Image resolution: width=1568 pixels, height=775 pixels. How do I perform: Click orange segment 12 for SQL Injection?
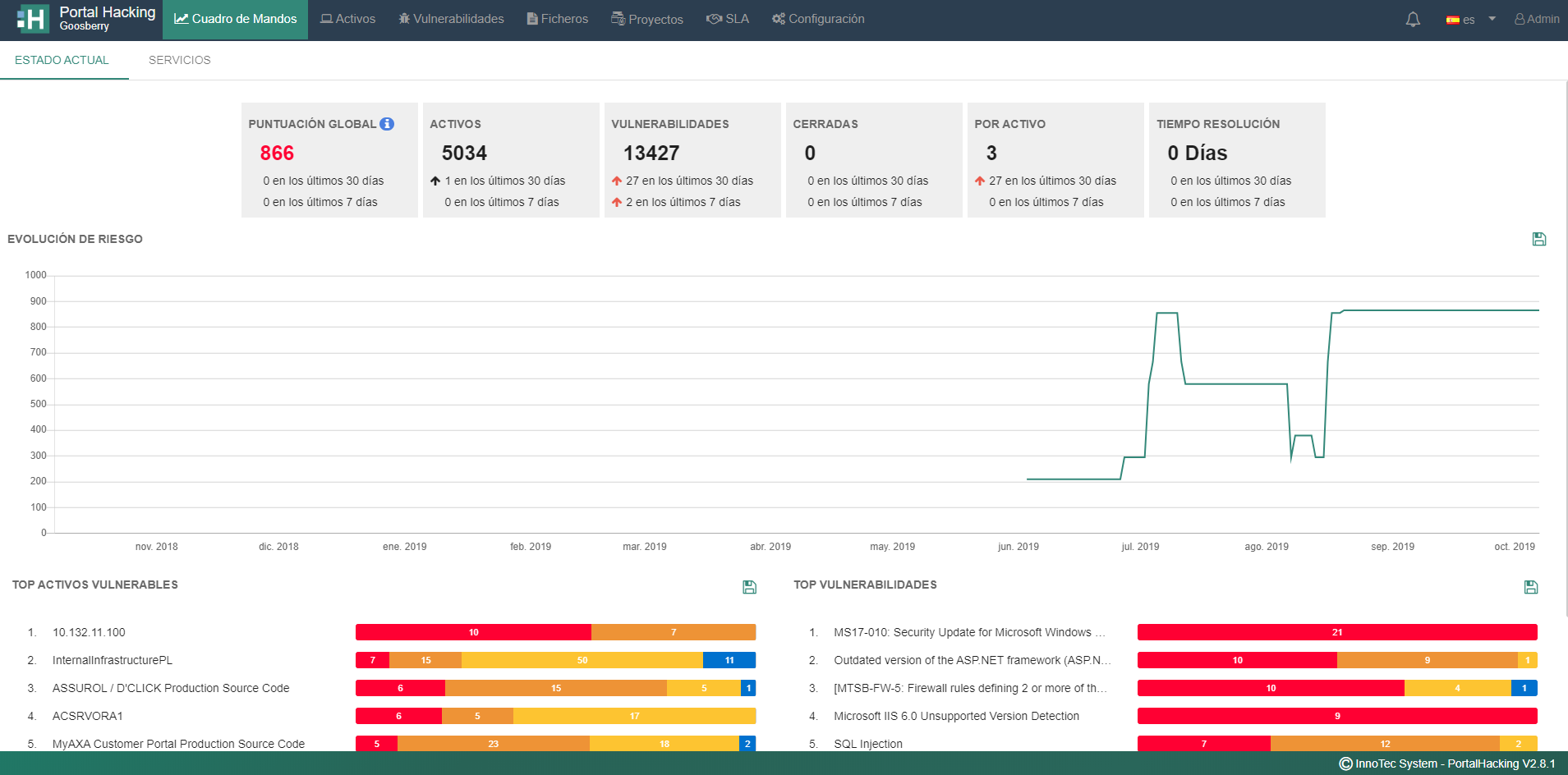[1385, 744]
